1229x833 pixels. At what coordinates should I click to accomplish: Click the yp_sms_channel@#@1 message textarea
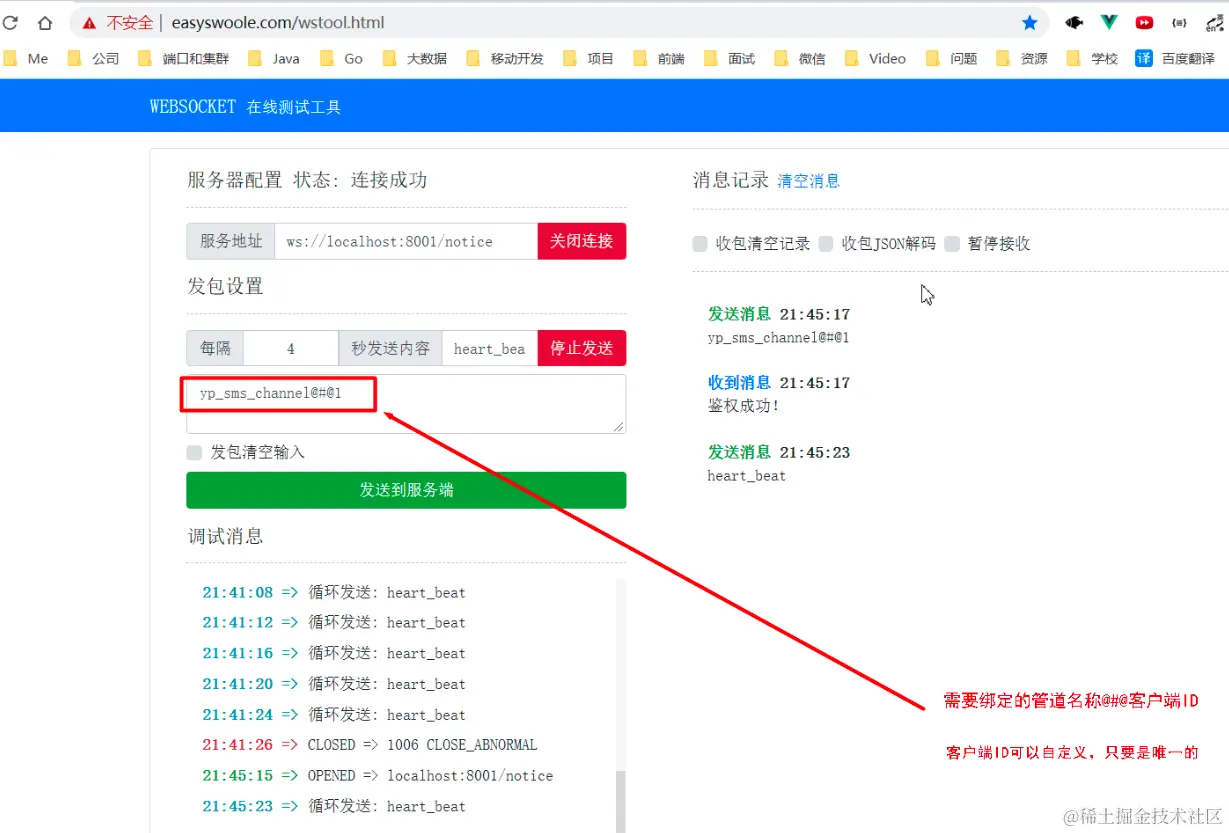[406, 404]
